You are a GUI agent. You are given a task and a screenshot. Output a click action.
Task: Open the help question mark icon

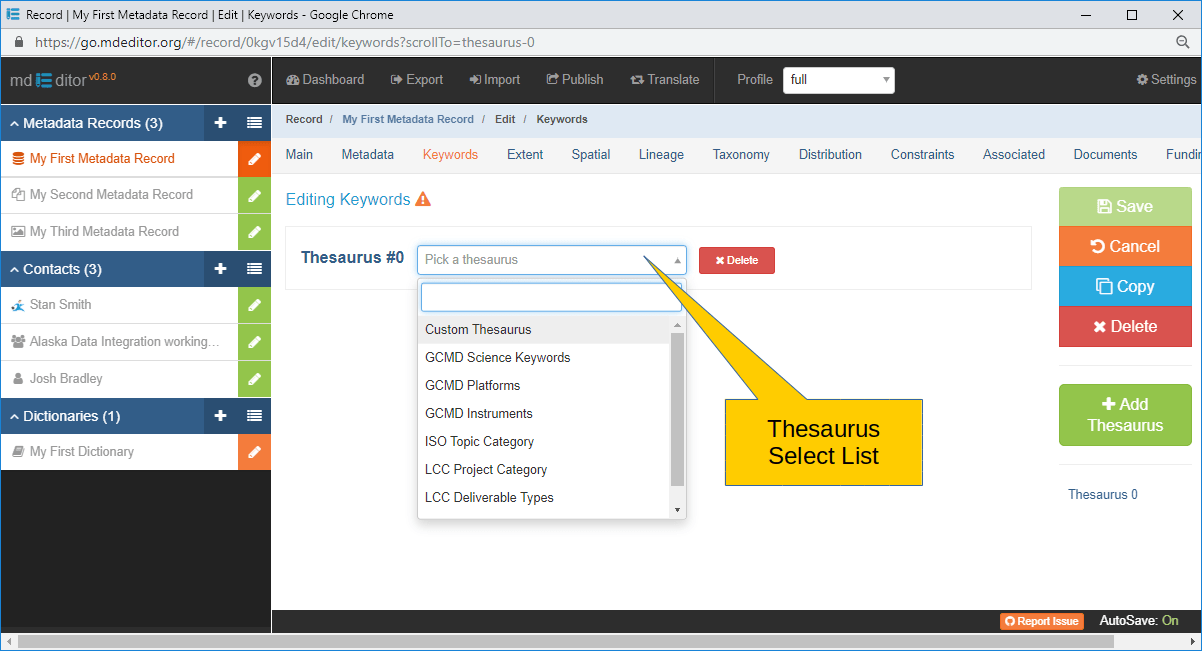pyautogui.click(x=254, y=80)
